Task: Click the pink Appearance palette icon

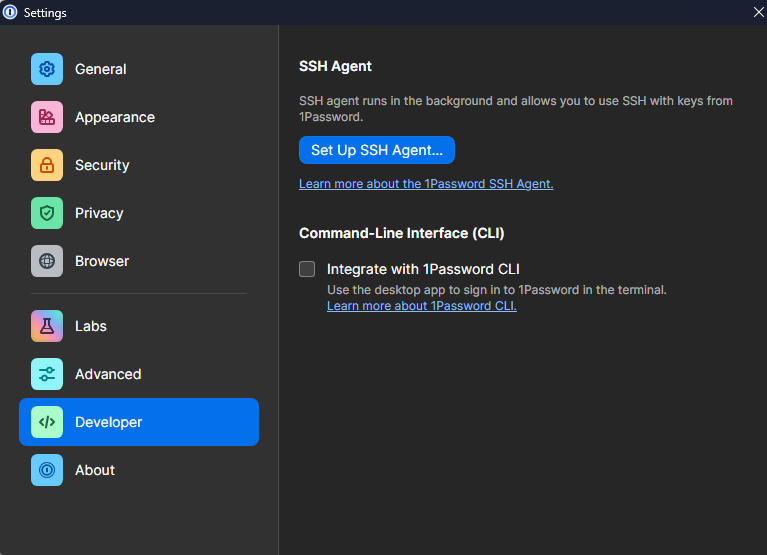Action: [x=47, y=117]
